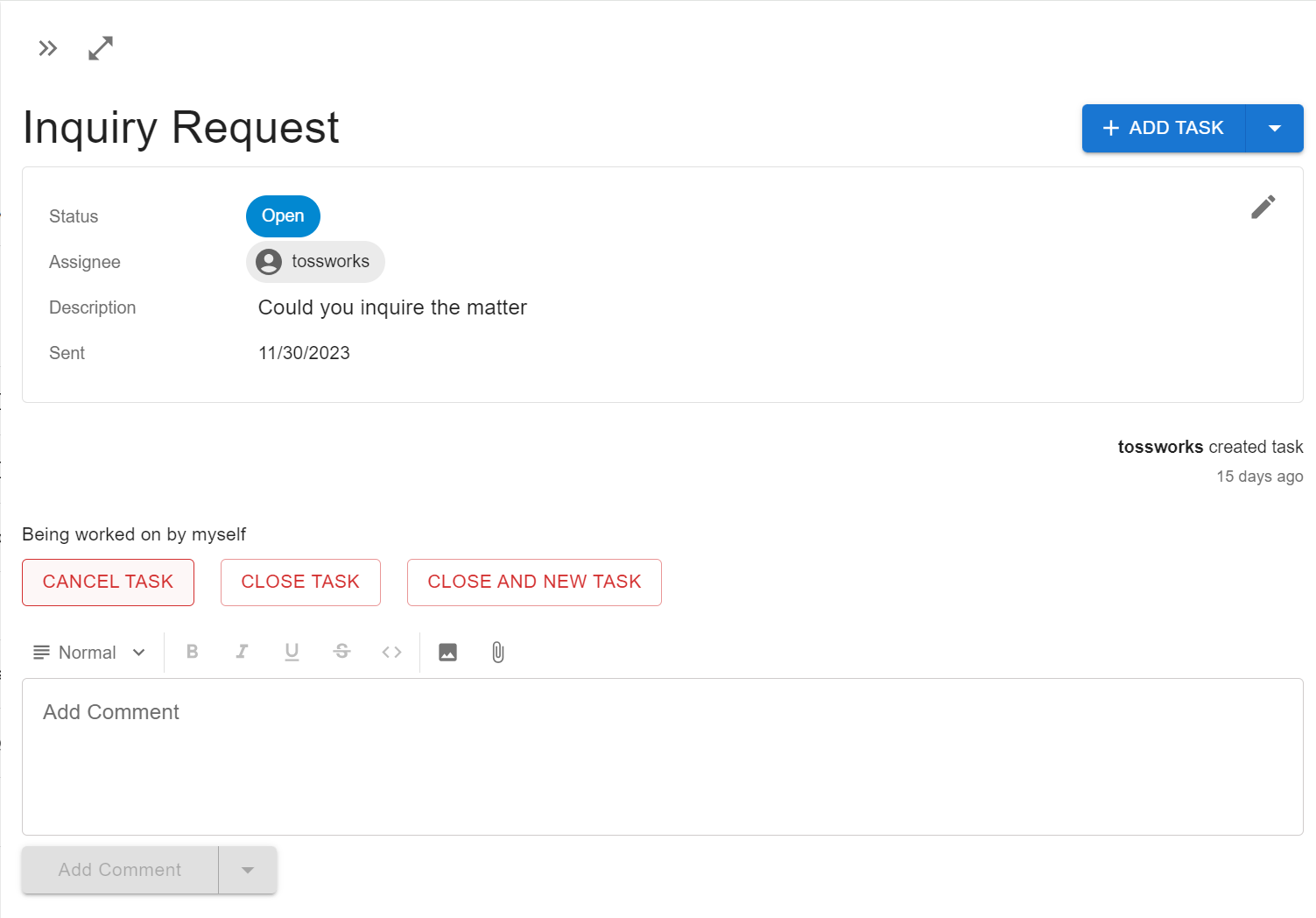The width and height of the screenshot is (1316, 918).
Task: Insert a code block in comment
Action: pos(391,652)
